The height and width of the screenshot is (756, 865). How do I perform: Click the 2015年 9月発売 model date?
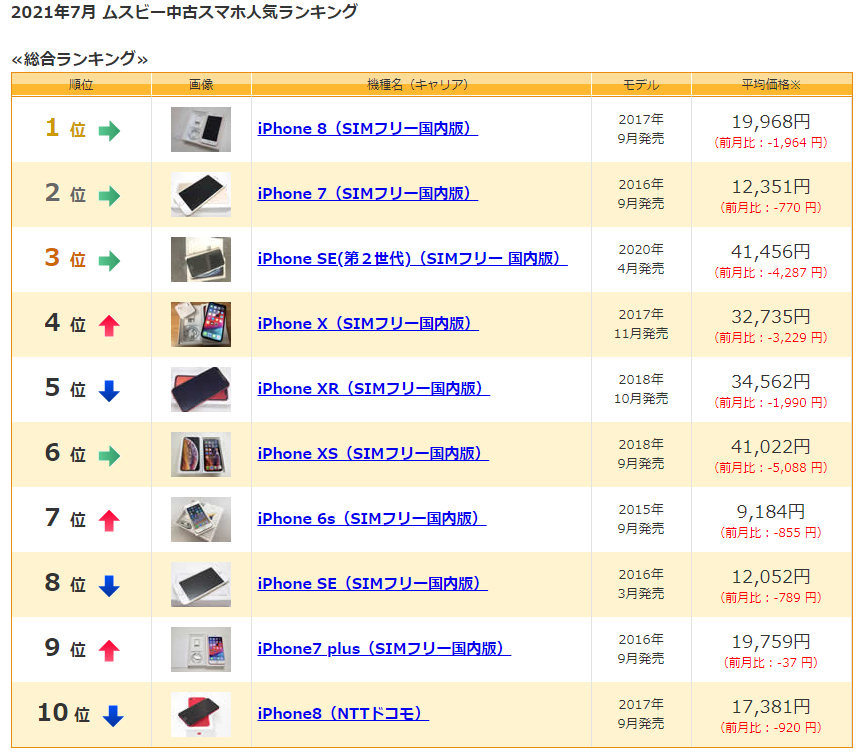(641, 519)
